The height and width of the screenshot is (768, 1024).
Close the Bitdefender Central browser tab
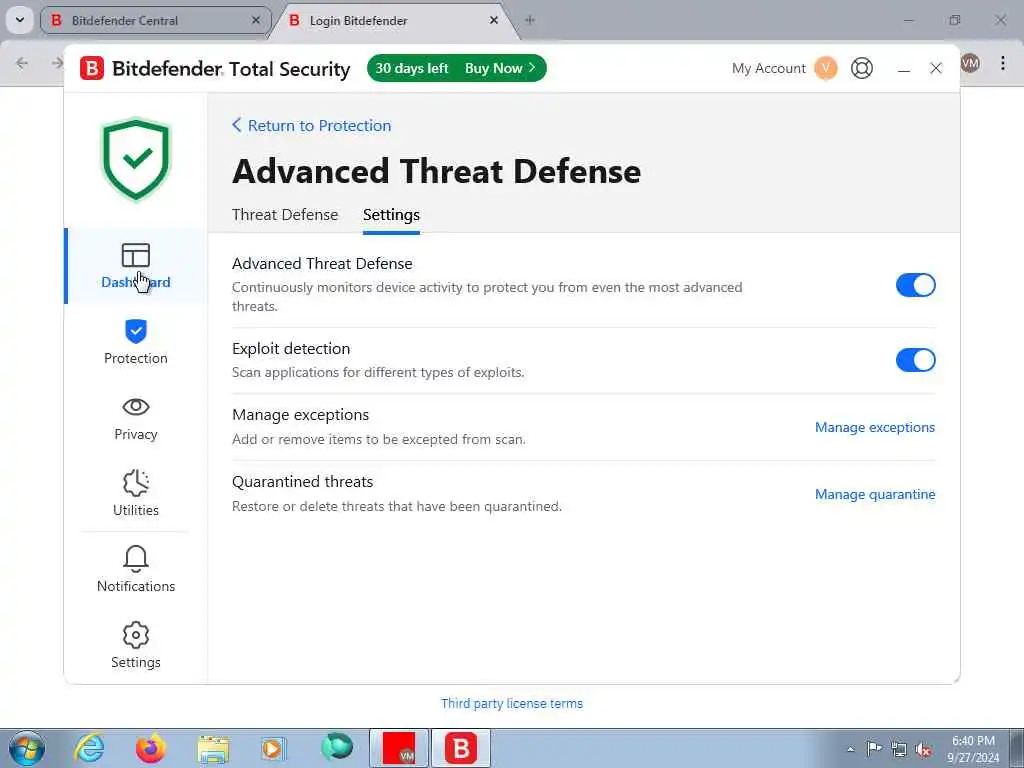coord(257,20)
